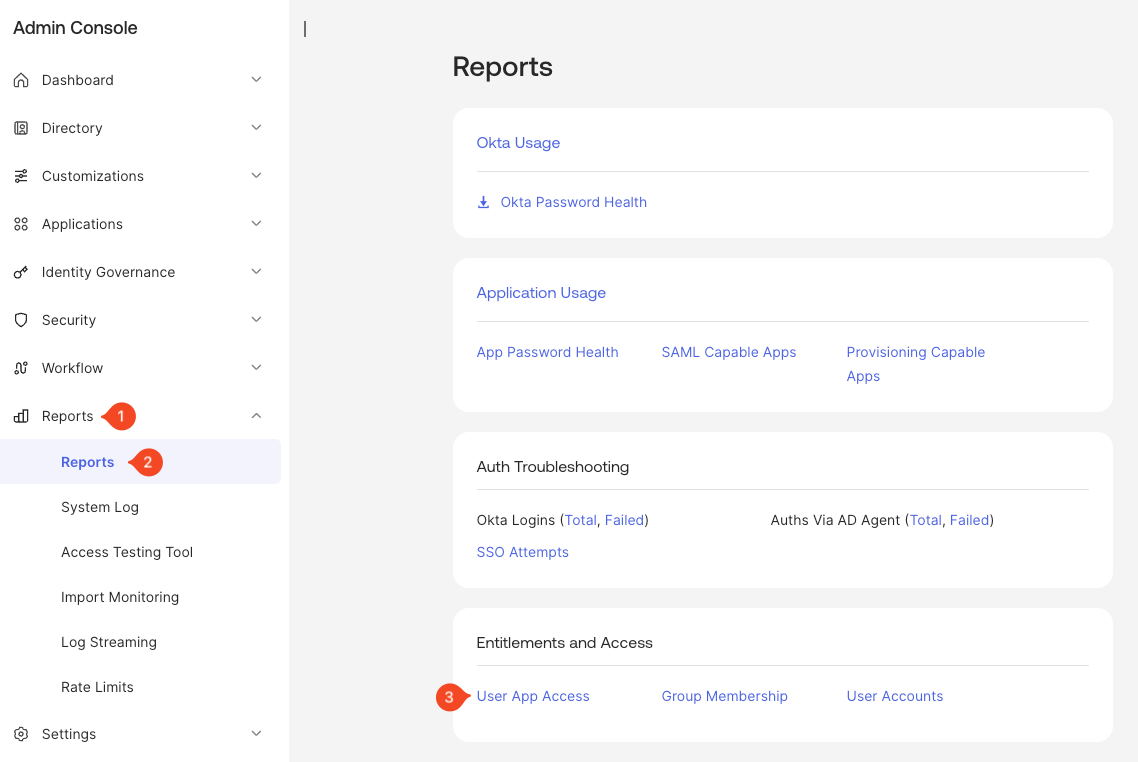
Task: Open Workflow using its sidebar icon
Action: (x=21, y=368)
